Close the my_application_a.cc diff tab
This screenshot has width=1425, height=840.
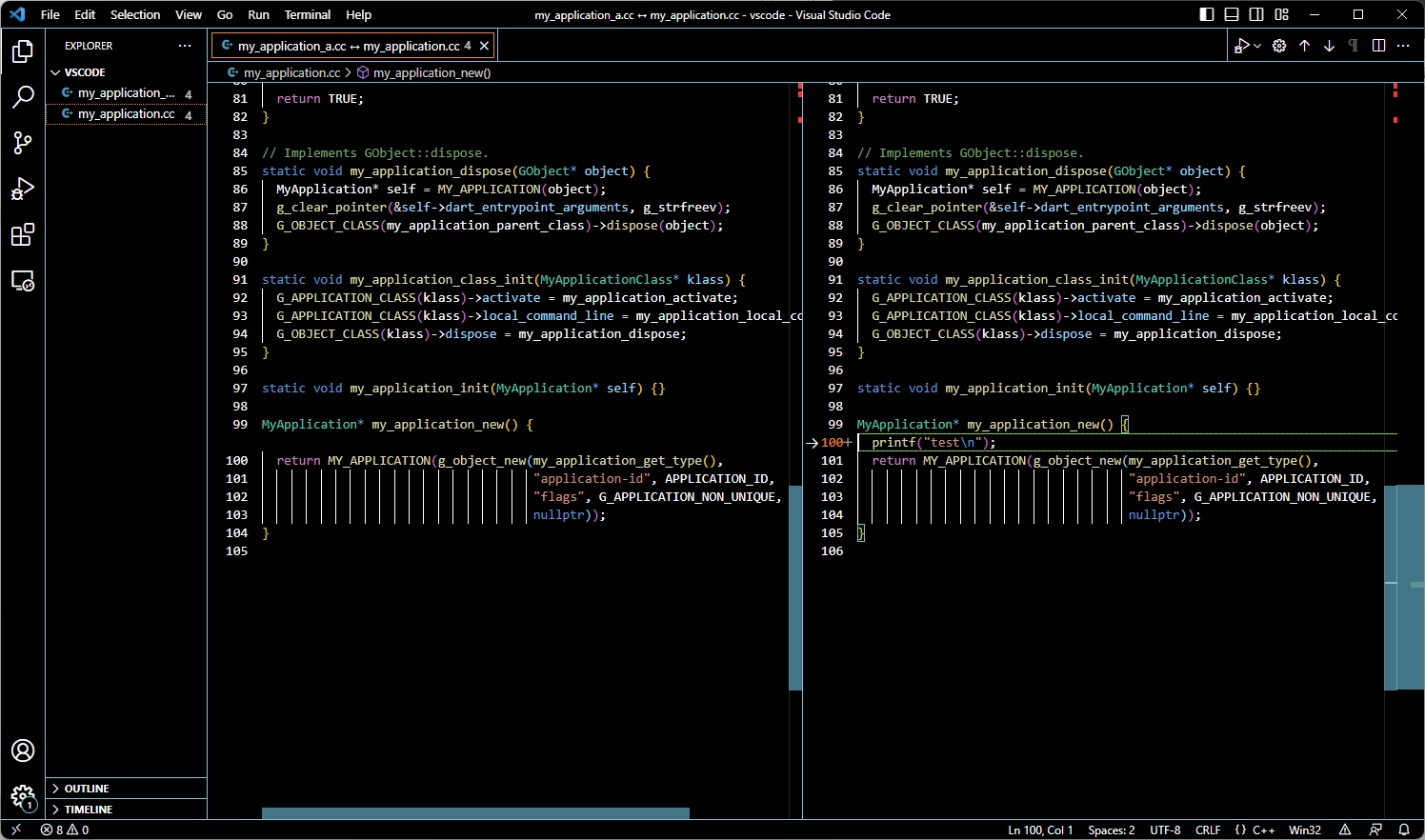(484, 46)
